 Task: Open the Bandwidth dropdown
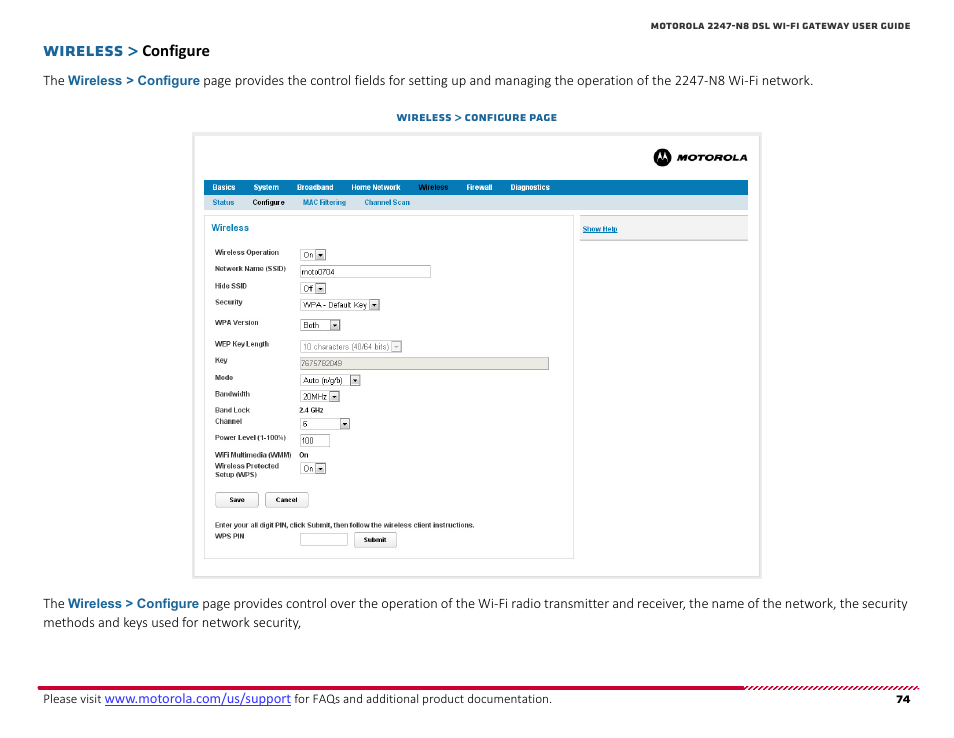320,397
